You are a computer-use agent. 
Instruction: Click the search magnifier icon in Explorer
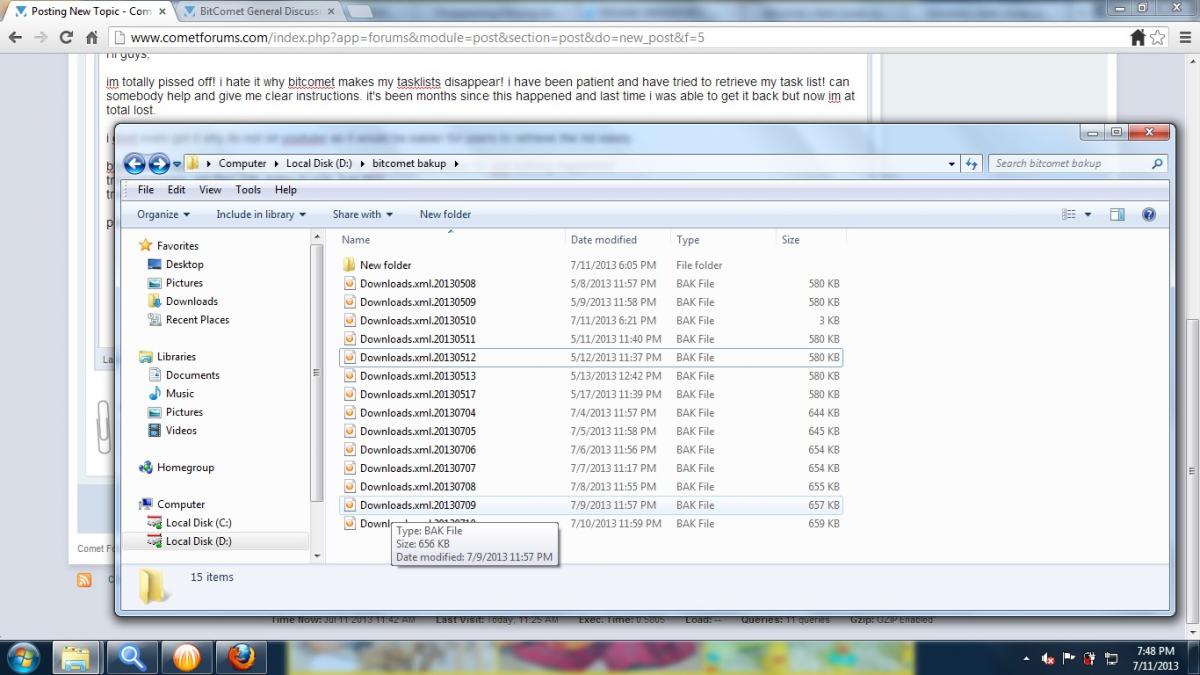pos(1158,163)
